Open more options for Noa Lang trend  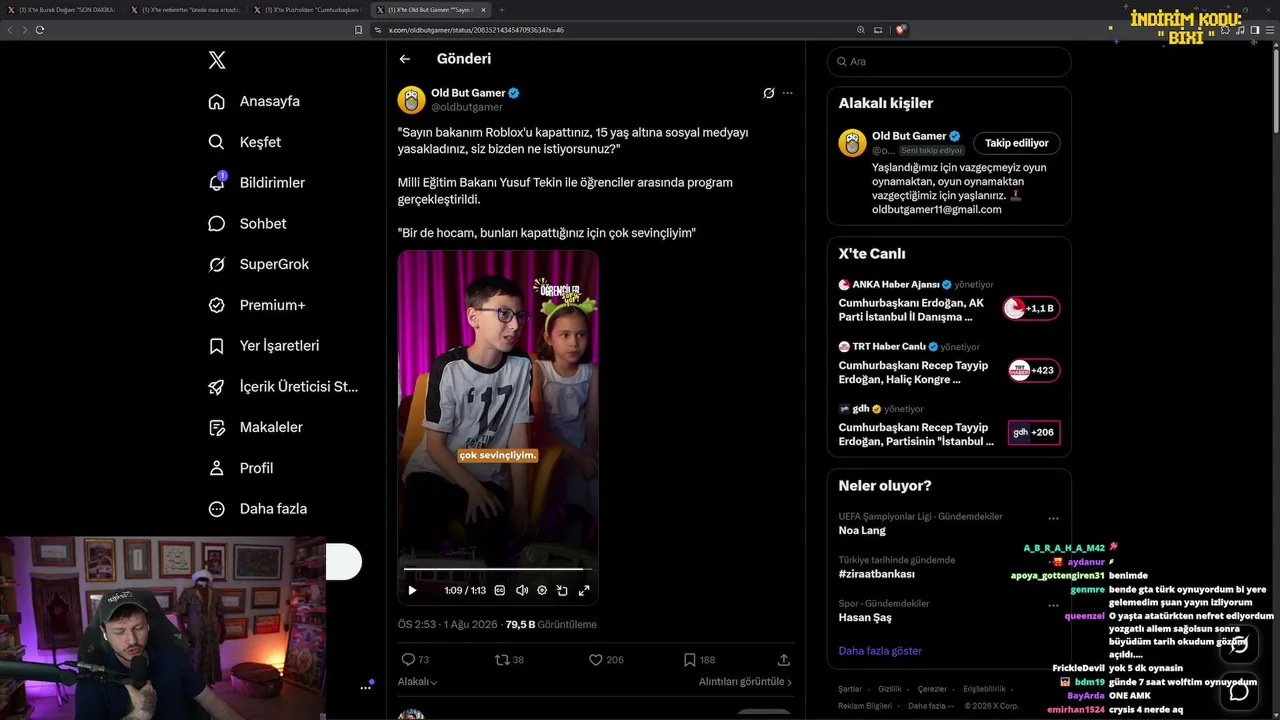(1053, 518)
